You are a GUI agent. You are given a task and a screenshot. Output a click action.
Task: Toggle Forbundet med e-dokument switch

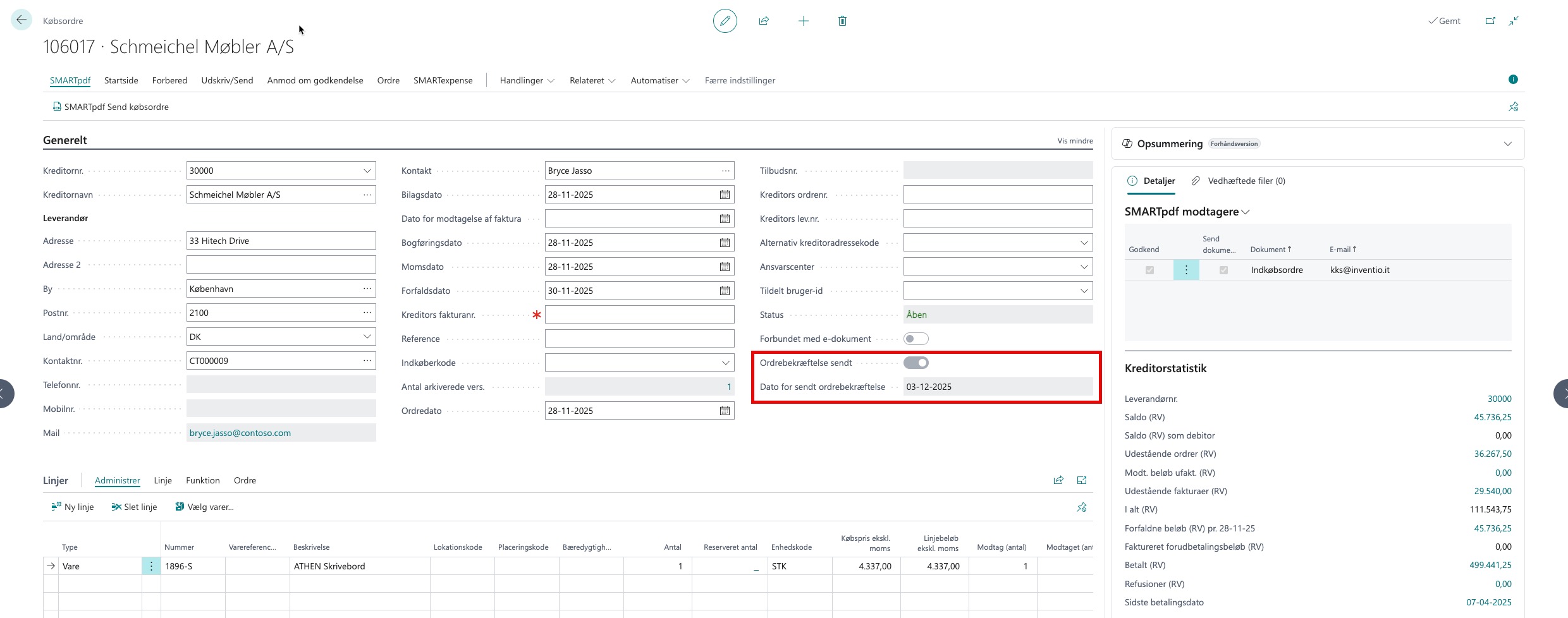click(x=916, y=339)
